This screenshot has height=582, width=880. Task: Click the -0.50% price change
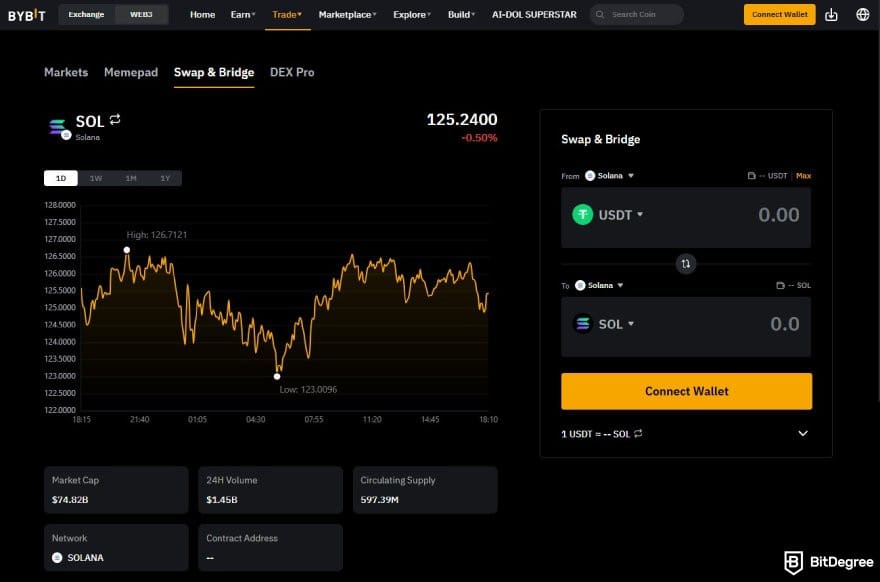pyautogui.click(x=479, y=138)
